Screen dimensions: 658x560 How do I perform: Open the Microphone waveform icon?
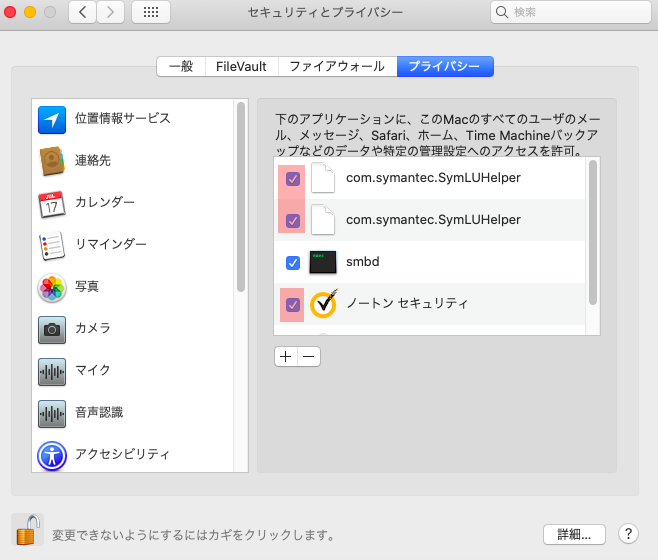(x=52, y=371)
